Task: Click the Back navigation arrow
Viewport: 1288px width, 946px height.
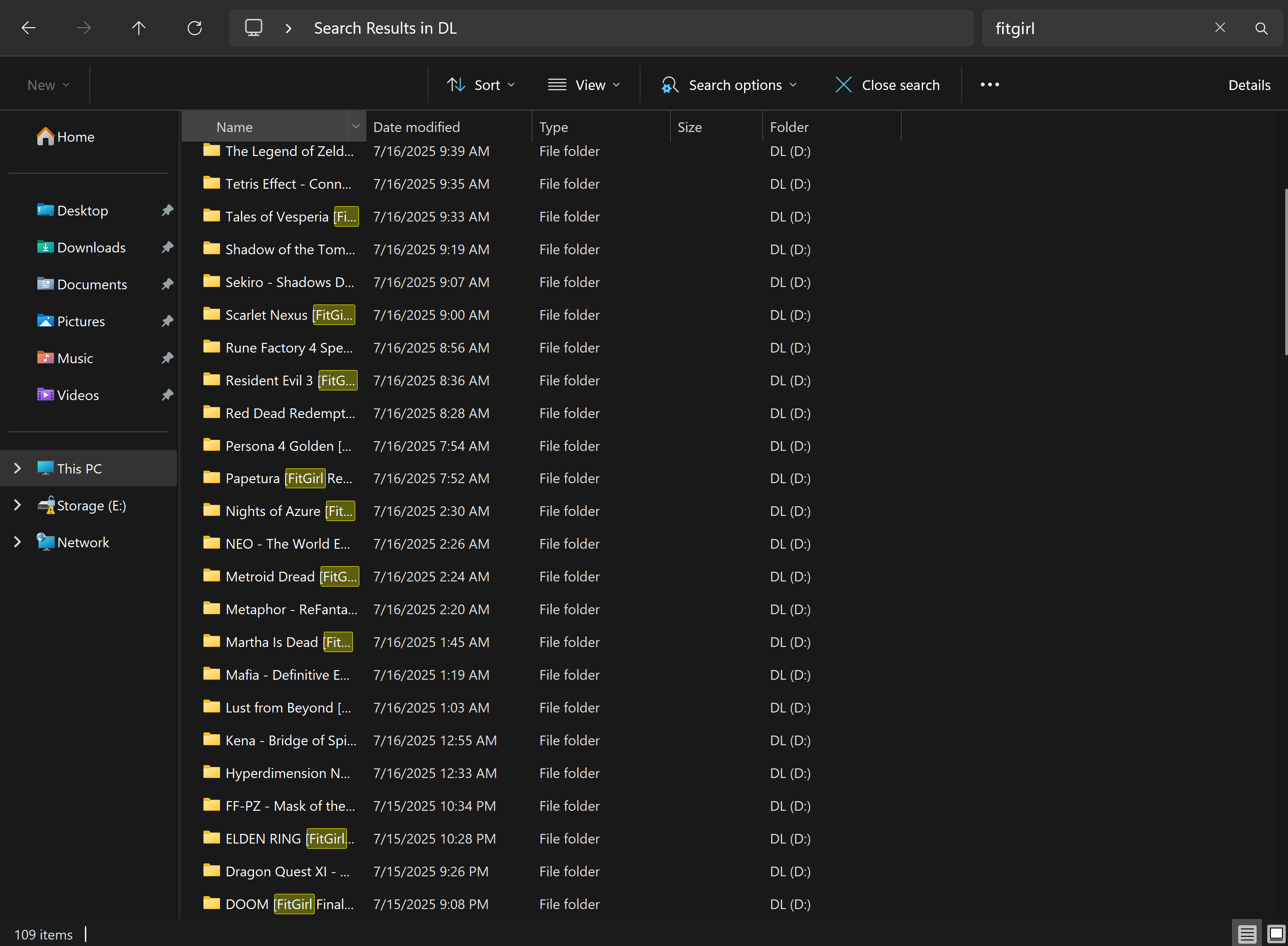Action: pyautogui.click(x=28, y=28)
